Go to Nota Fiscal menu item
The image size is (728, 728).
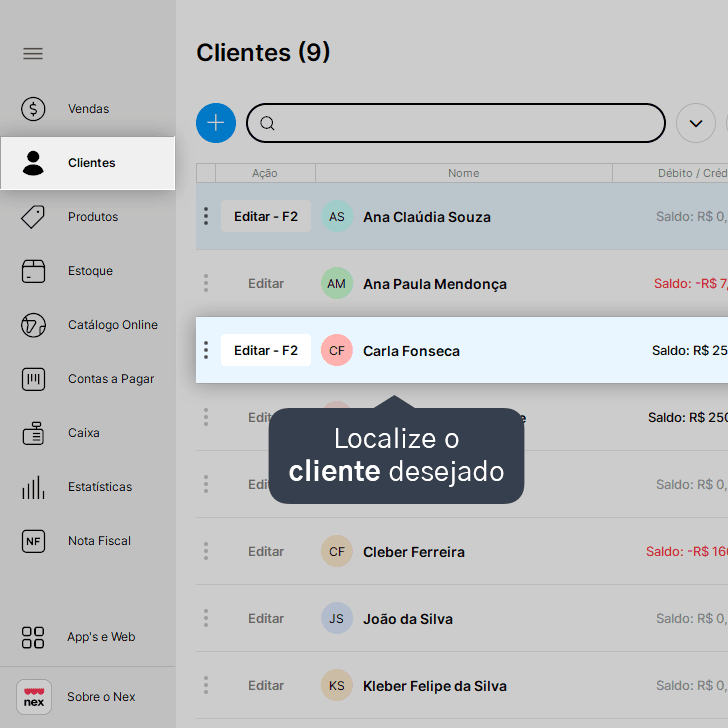click(x=99, y=541)
